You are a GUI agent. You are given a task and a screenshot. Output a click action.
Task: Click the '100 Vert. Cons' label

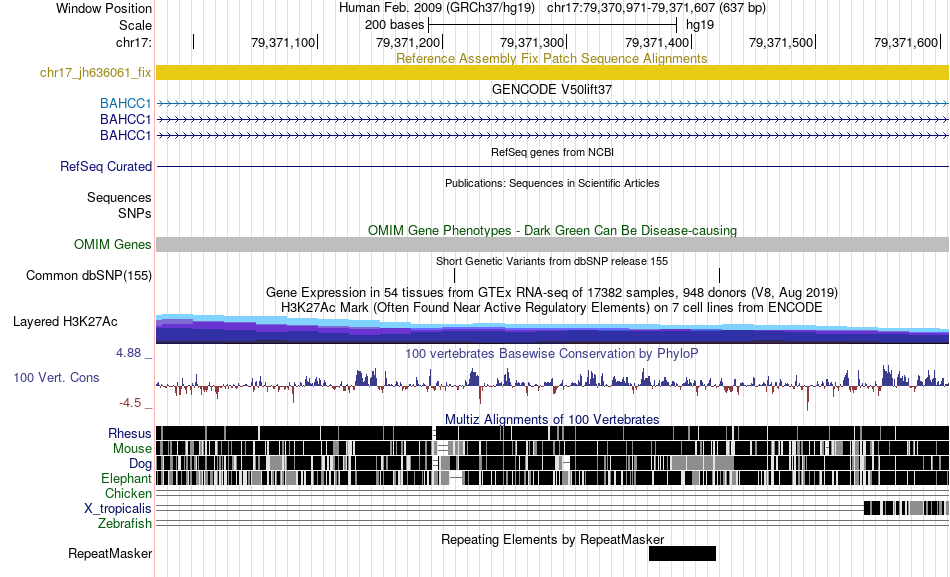click(x=56, y=378)
